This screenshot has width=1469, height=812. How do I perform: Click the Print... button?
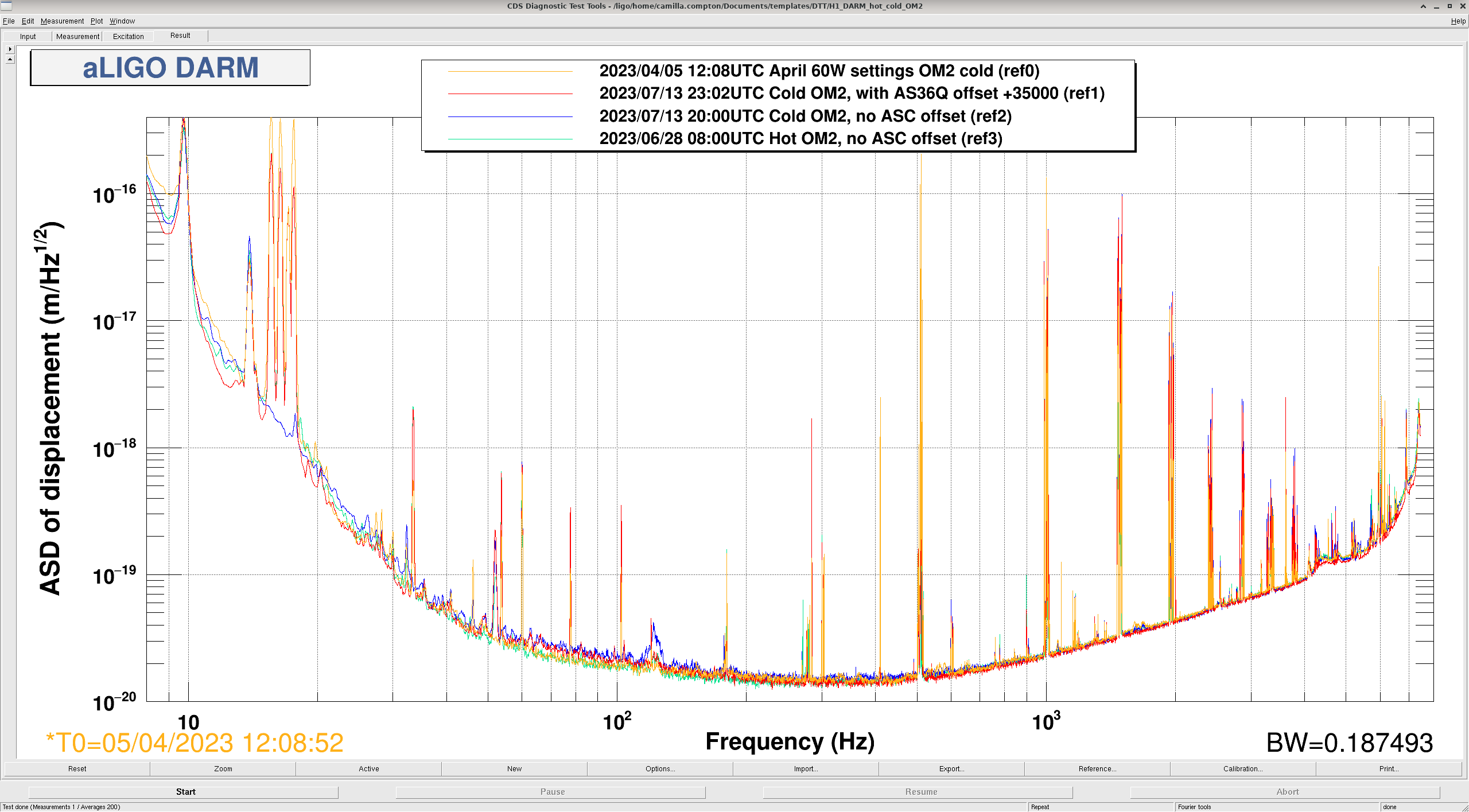[x=1389, y=769]
